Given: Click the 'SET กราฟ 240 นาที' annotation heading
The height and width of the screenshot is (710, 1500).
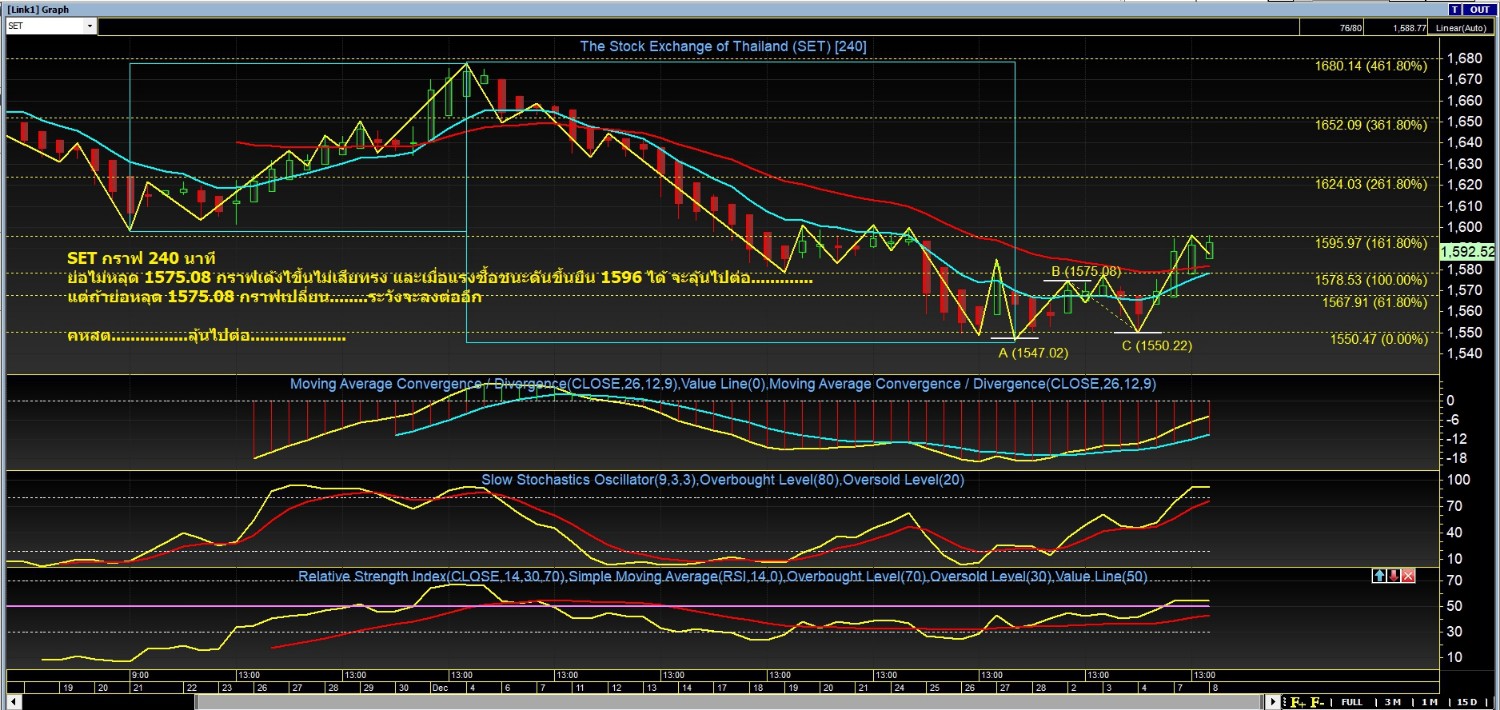Looking at the screenshot, I should 141,259.
